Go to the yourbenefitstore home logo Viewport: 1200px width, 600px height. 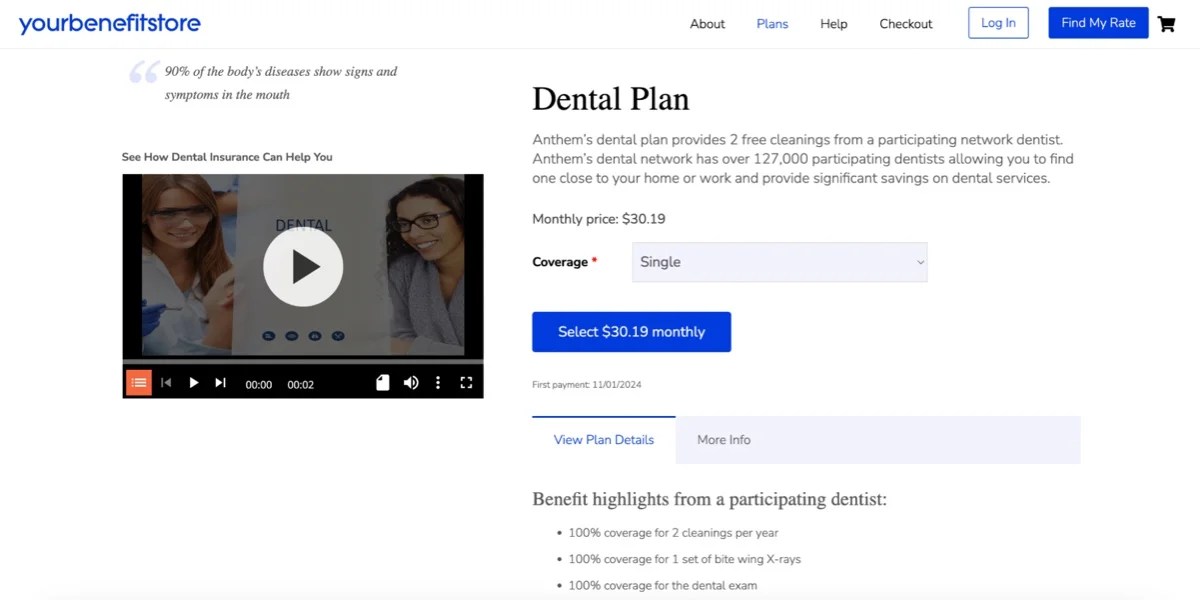tap(110, 22)
